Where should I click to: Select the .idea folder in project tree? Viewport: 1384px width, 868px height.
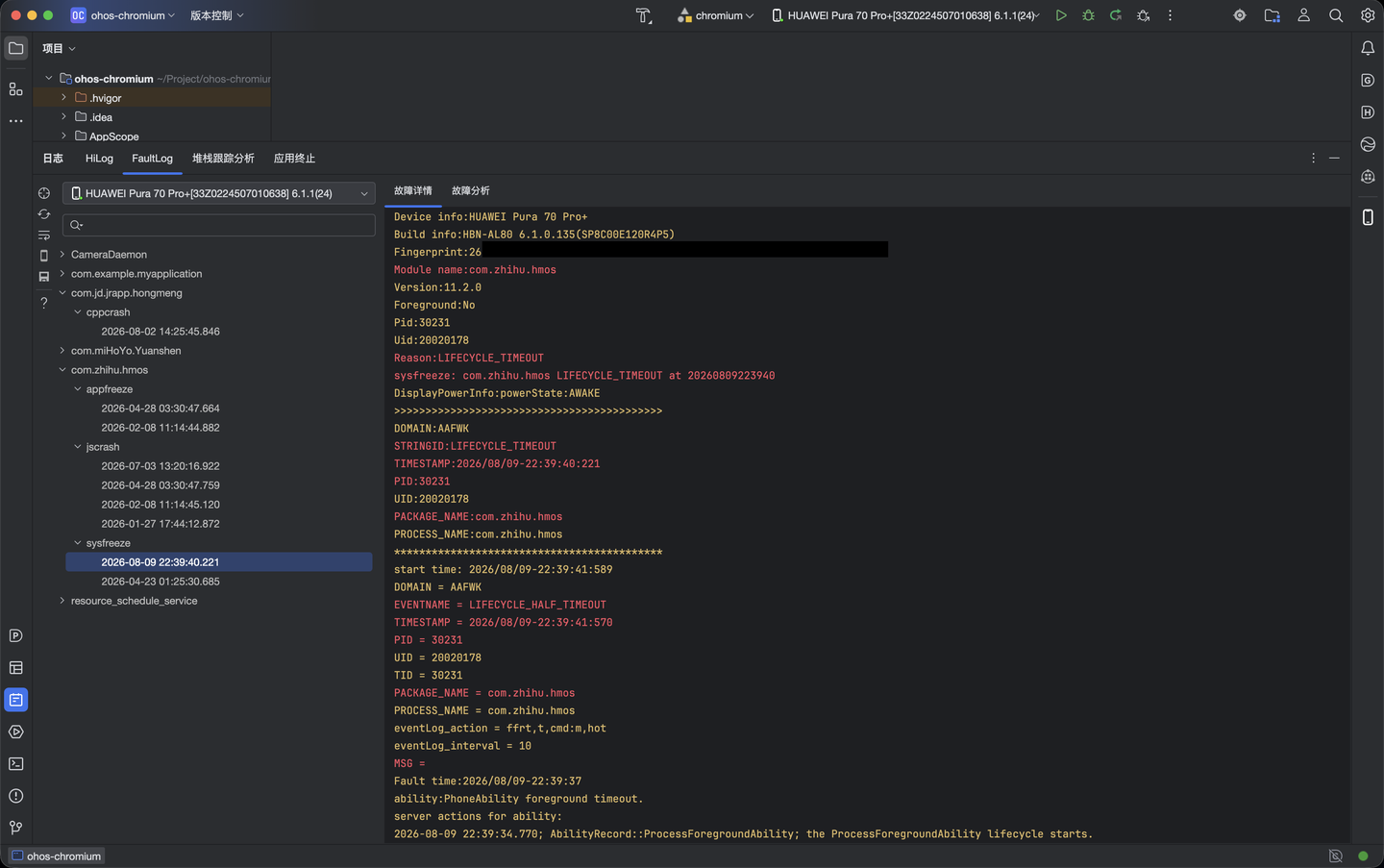(101, 117)
